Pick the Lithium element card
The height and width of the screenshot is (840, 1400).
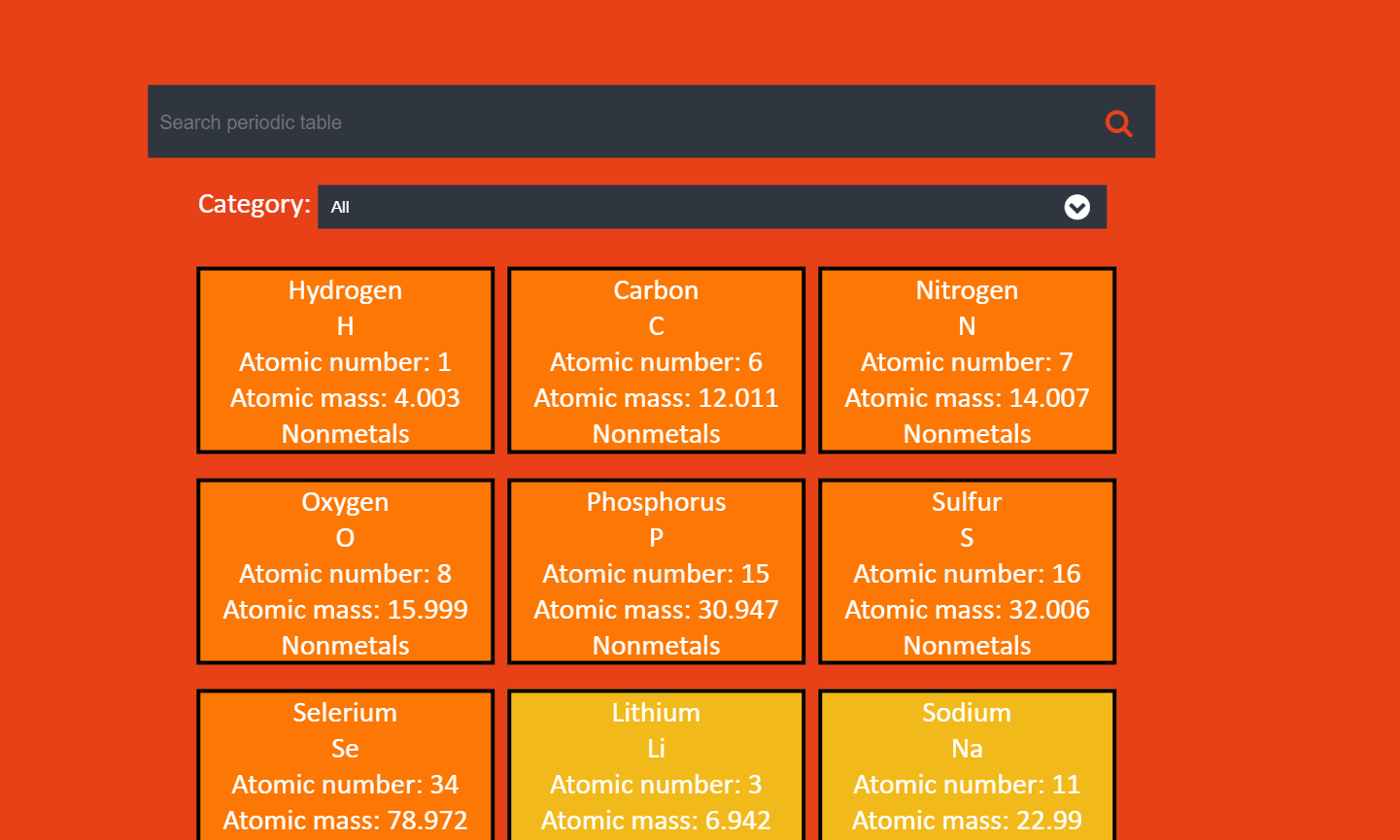tap(656, 765)
